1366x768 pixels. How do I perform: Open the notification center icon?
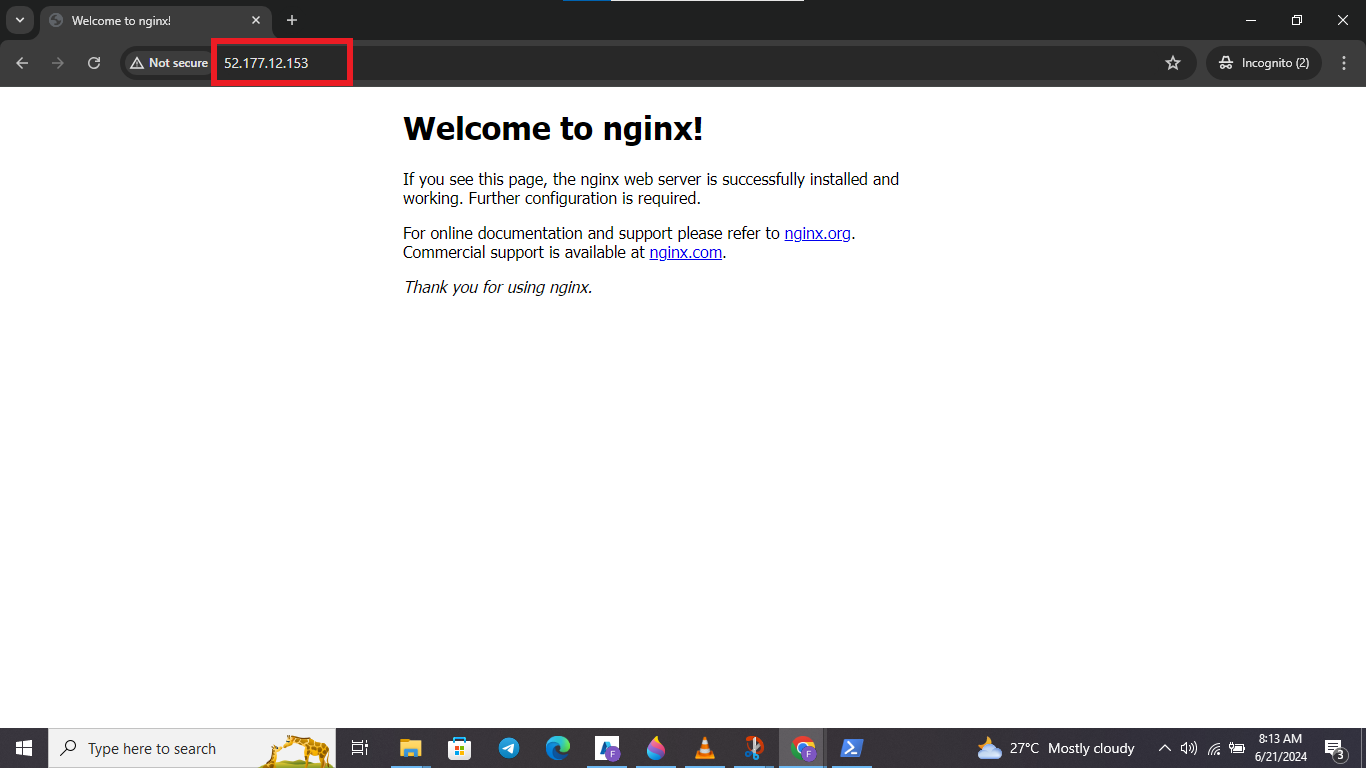pyautogui.click(x=1335, y=748)
